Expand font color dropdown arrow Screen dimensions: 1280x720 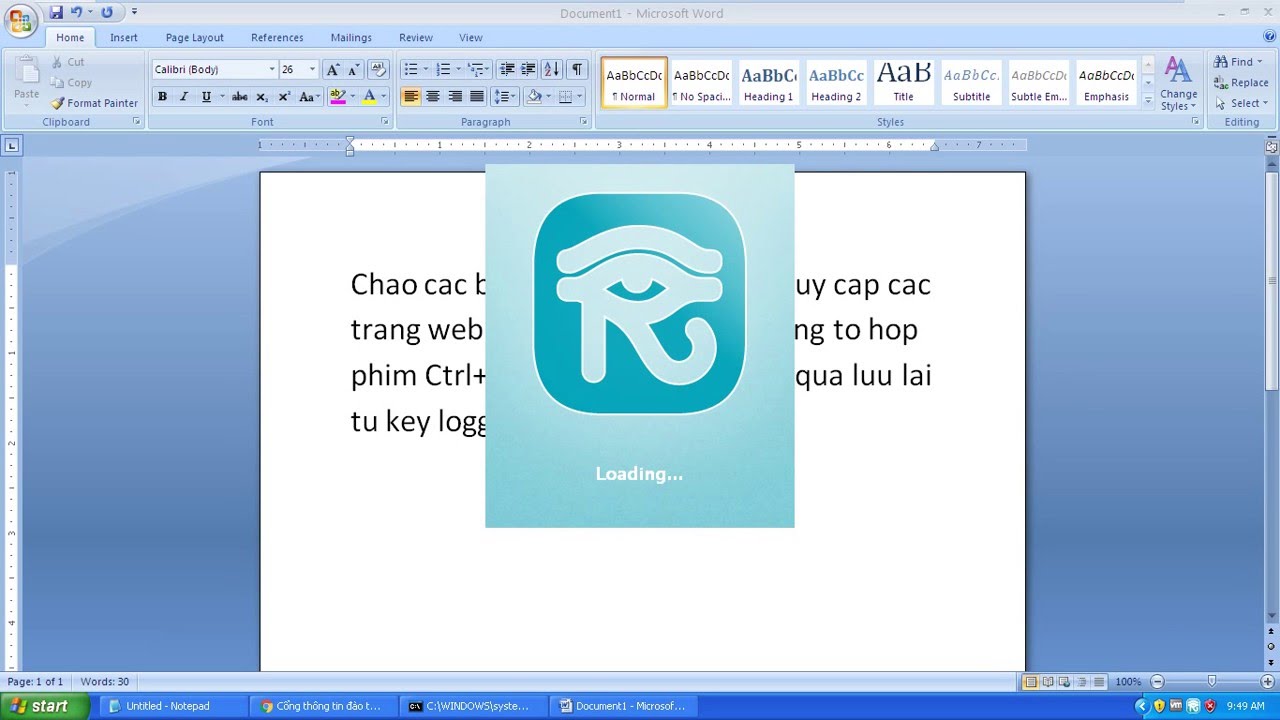point(383,97)
